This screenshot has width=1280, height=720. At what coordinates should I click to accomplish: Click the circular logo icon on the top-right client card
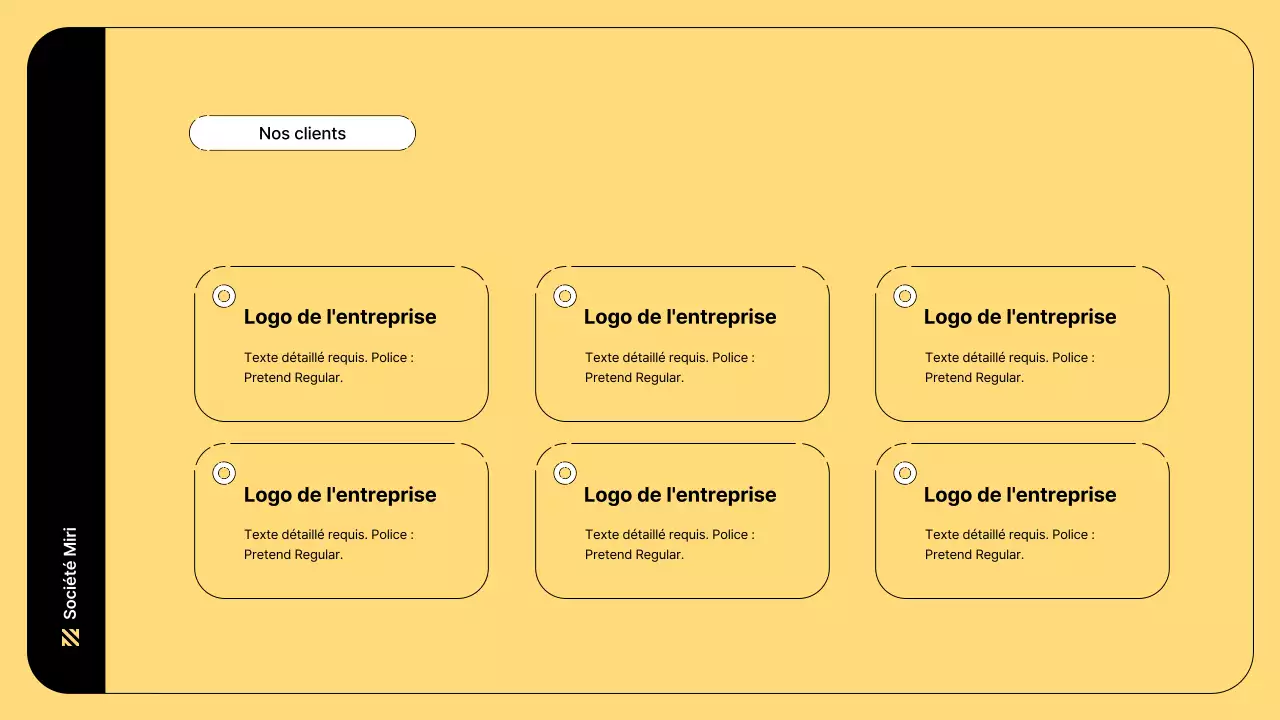pyautogui.click(x=904, y=295)
